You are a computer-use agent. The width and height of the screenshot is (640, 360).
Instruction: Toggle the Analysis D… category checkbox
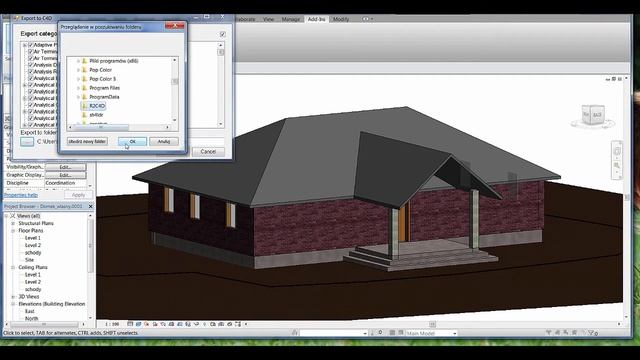[x=30, y=65]
